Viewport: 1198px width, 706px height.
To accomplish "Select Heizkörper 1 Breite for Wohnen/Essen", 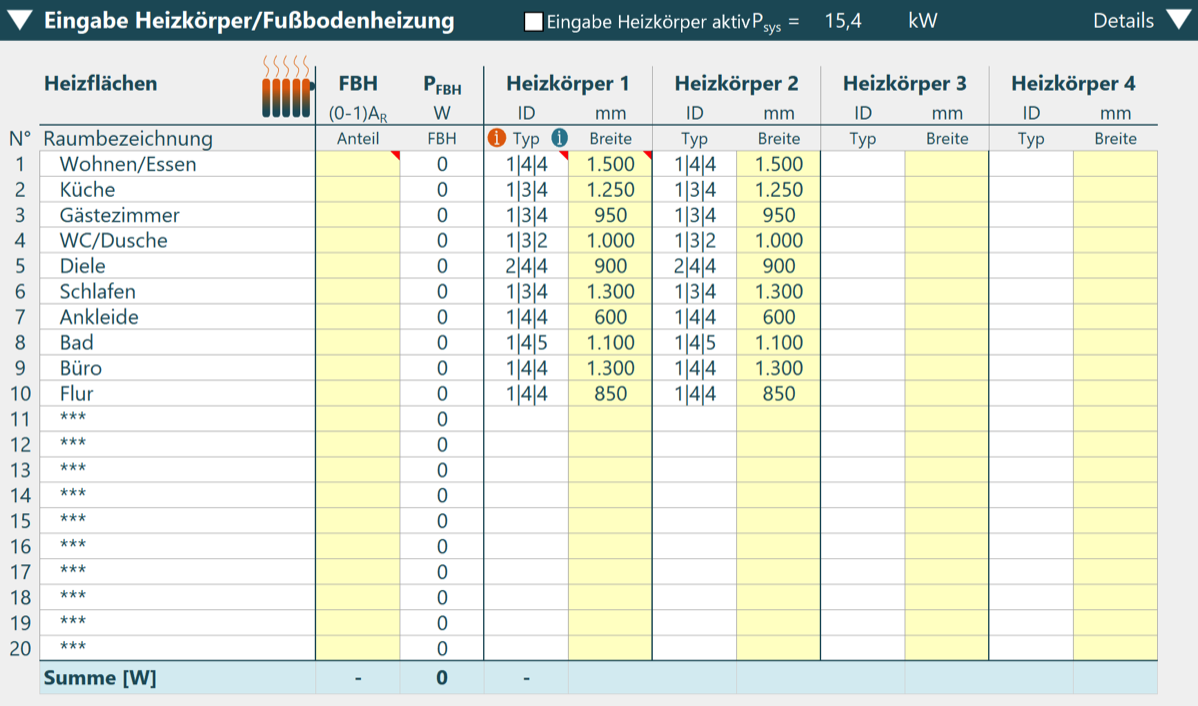I will point(610,164).
